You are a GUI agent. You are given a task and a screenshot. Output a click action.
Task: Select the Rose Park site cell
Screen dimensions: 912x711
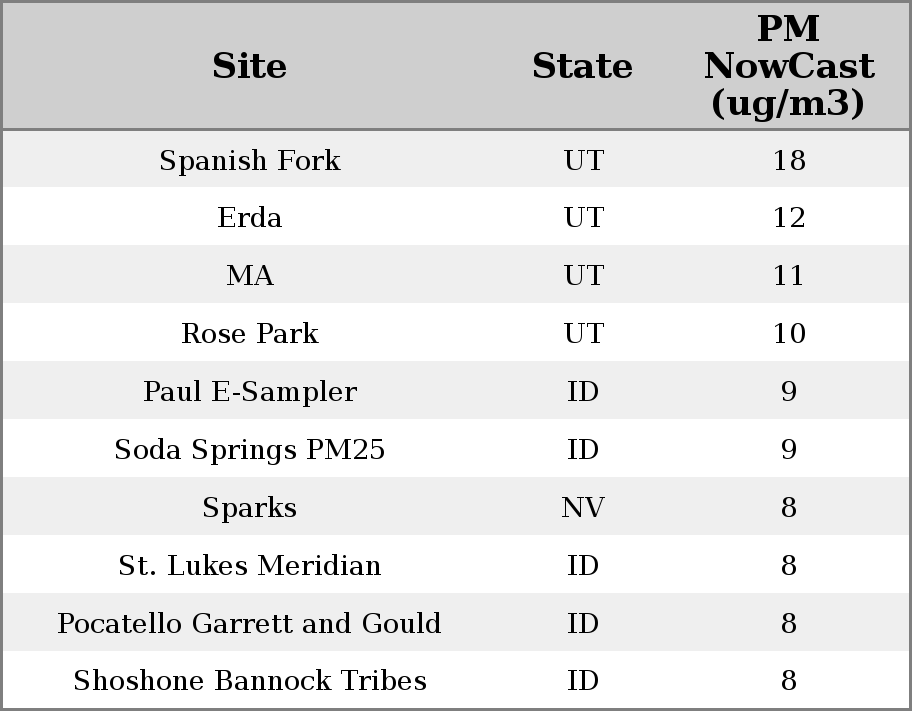(x=250, y=333)
